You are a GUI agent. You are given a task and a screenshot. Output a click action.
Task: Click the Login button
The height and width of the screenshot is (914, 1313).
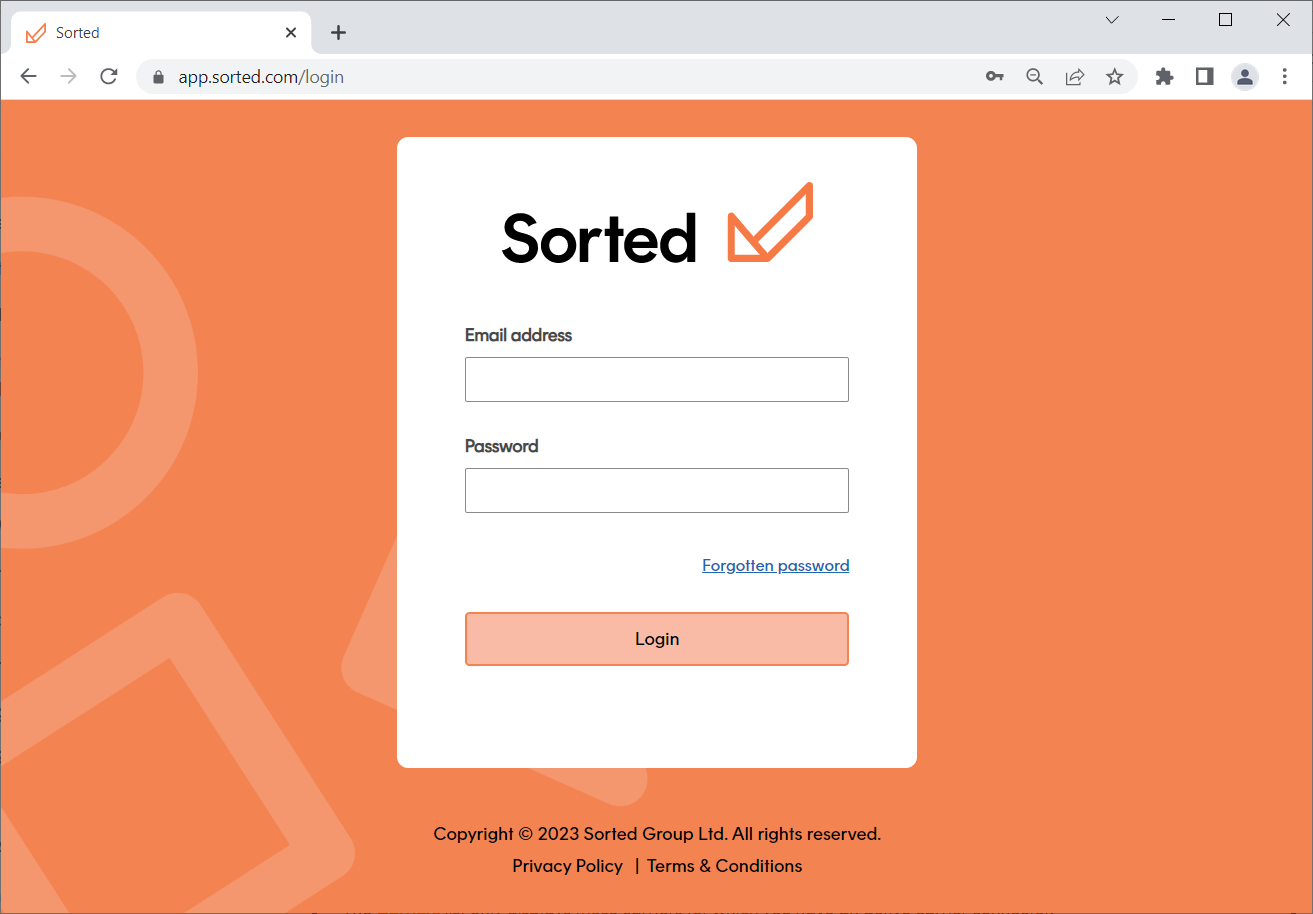[x=656, y=638]
